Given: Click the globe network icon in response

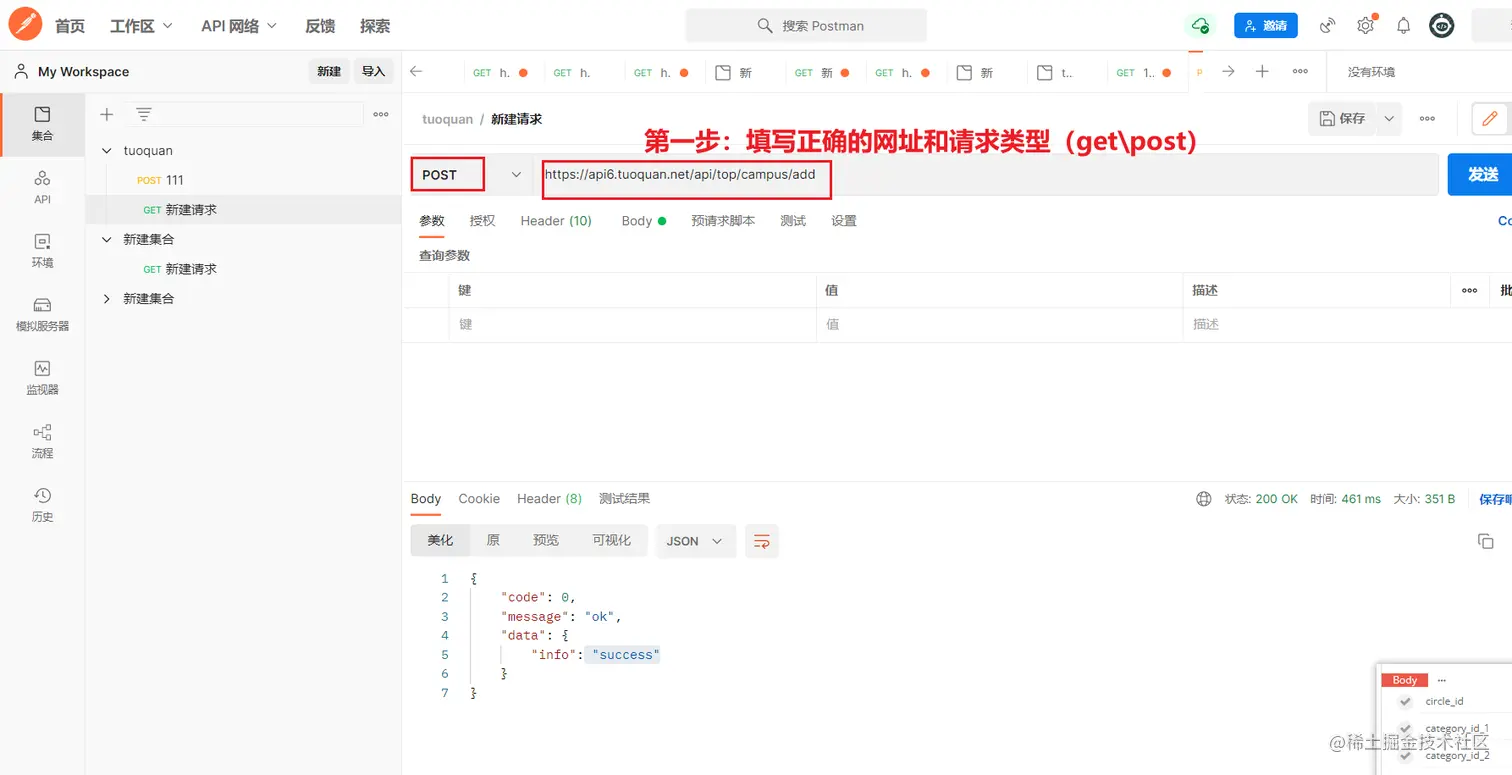Looking at the screenshot, I should click(1204, 498).
